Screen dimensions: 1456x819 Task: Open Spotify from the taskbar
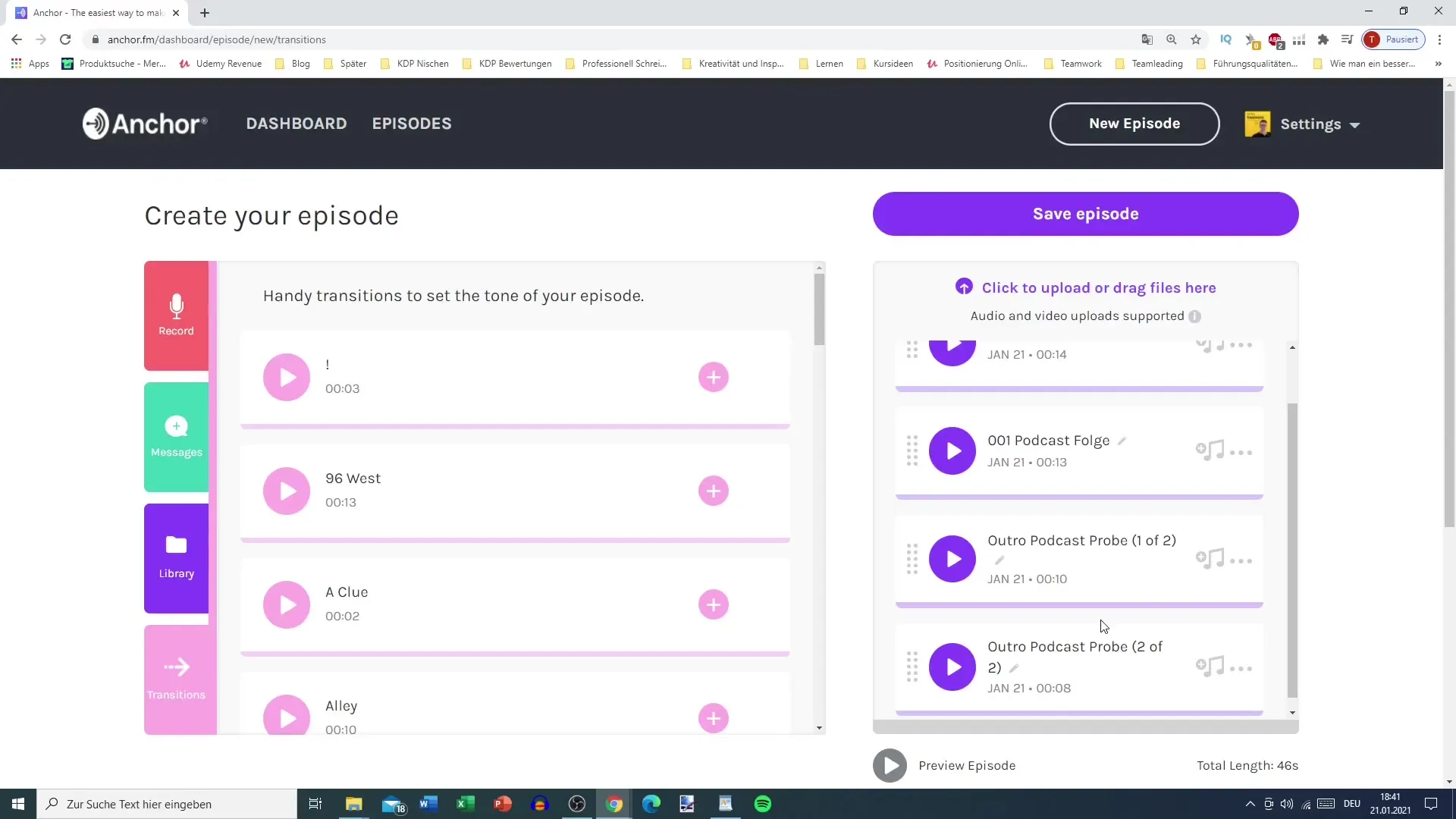click(x=763, y=804)
